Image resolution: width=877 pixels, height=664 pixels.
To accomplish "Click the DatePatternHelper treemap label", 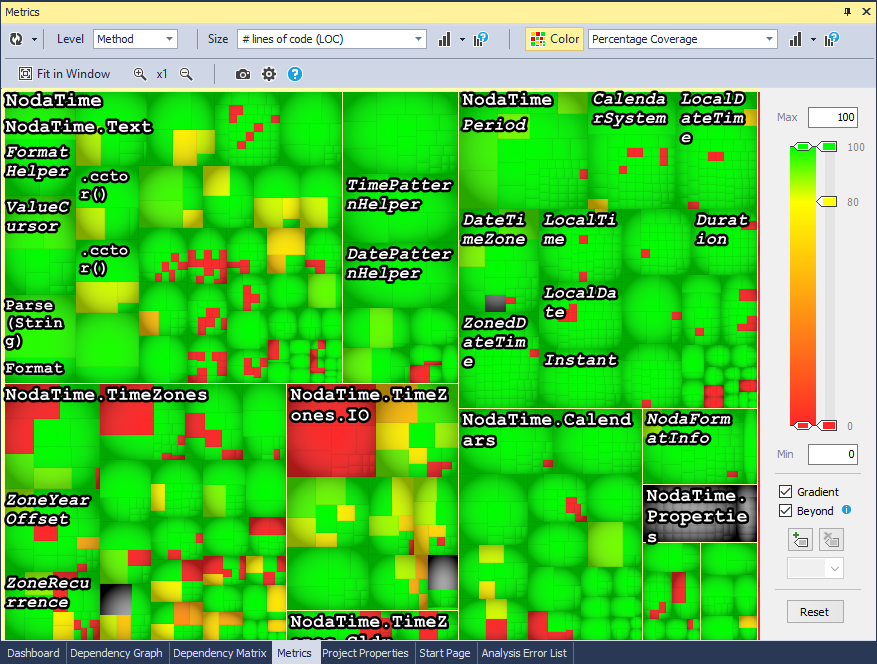I will pyautogui.click(x=399, y=263).
